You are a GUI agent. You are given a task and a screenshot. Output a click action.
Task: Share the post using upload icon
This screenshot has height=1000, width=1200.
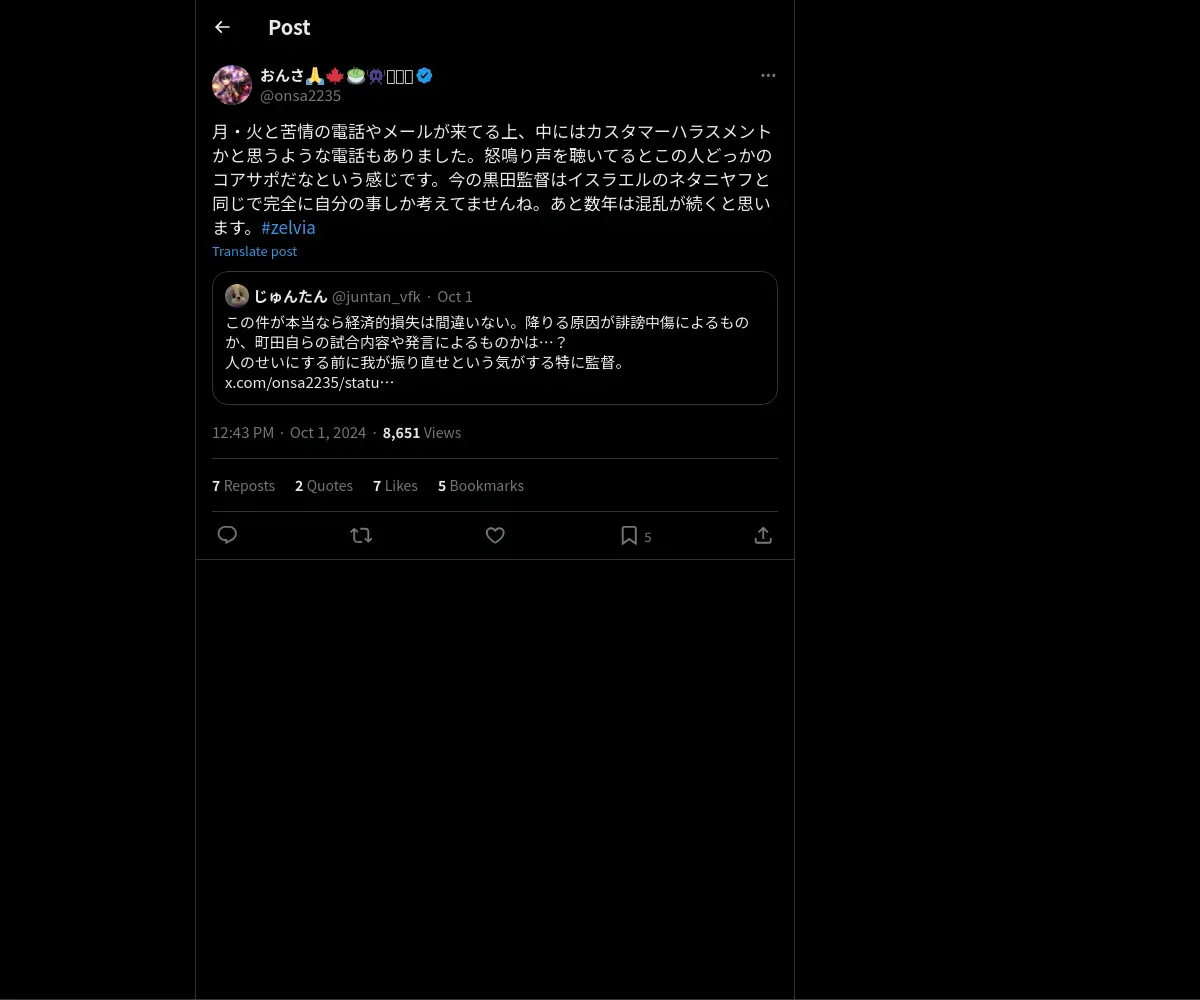[763, 535]
